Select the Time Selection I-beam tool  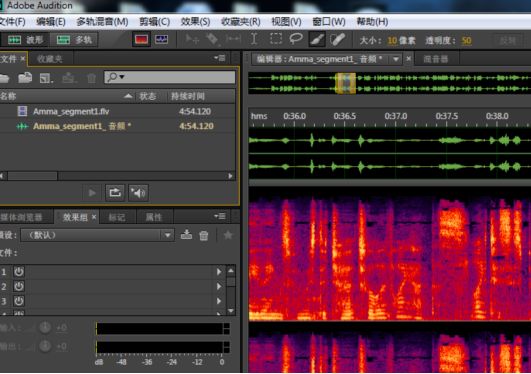tap(254, 40)
